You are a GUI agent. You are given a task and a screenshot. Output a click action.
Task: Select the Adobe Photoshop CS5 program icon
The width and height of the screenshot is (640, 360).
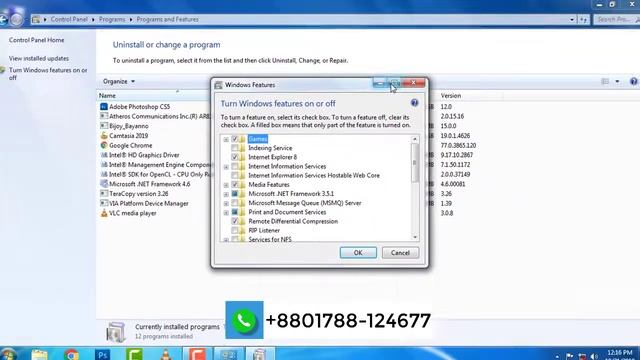[104, 107]
